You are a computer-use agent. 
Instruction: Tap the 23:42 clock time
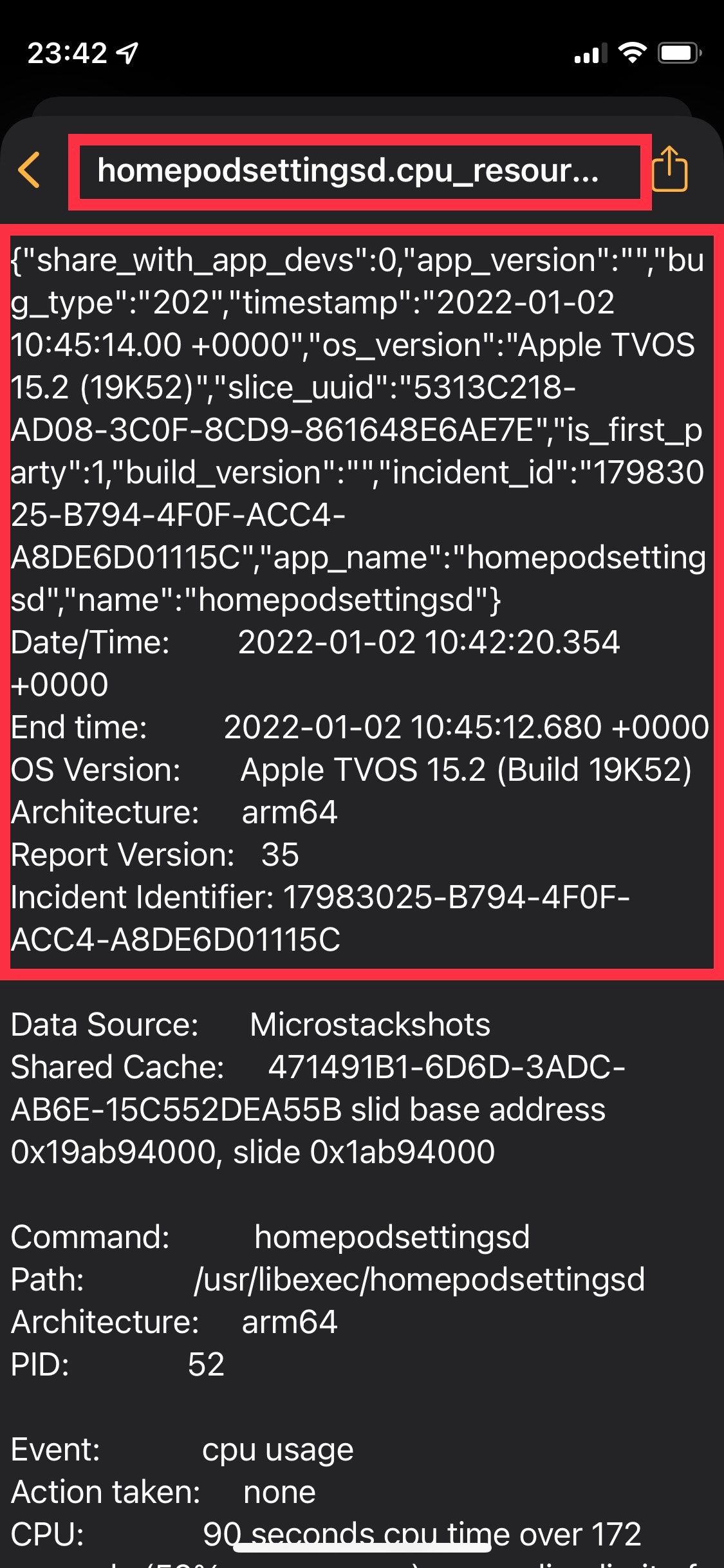tap(67, 53)
